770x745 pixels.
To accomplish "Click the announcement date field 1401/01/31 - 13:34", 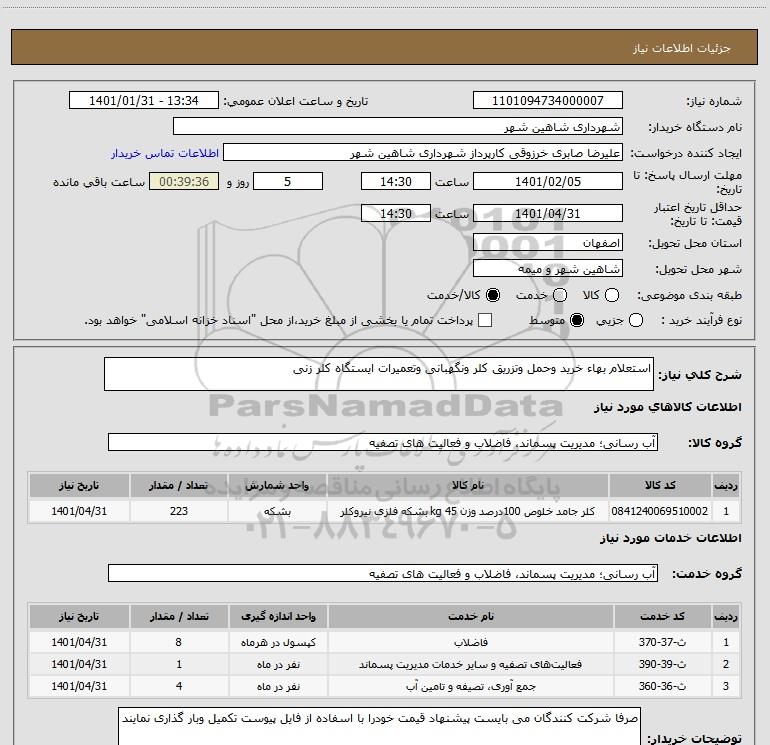I will pyautogui.click(x=144, y=101).
